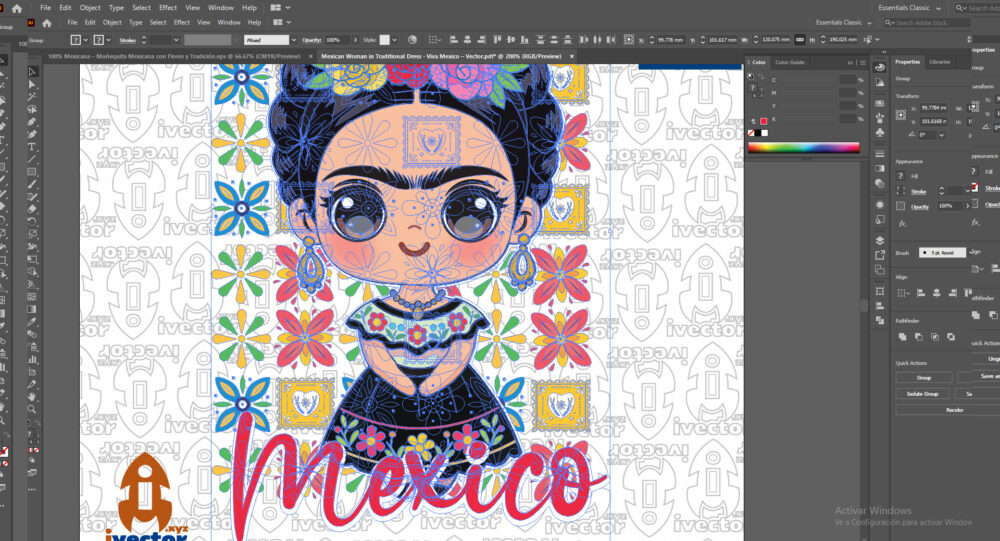Image resolution: width=1000 pixels, height=541 pixels.
Task: Open the Essentials Classic workspace switcher in topmost bar
Action: click(909, 8)
